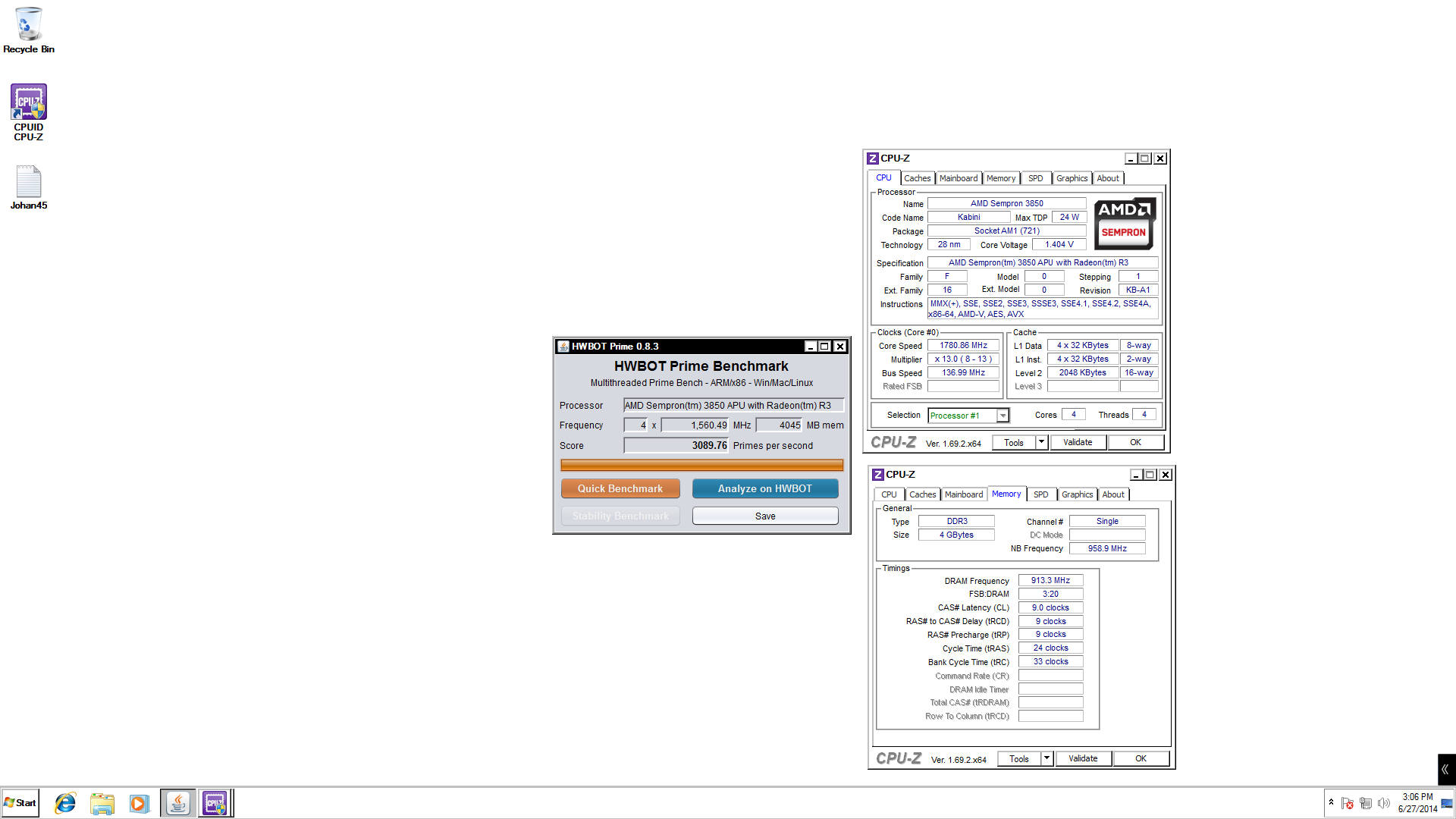This screenshot has width=1456, height=819.
Task: Click the frequency field showing 1,560.49
Action: click(x=695, y=425)
